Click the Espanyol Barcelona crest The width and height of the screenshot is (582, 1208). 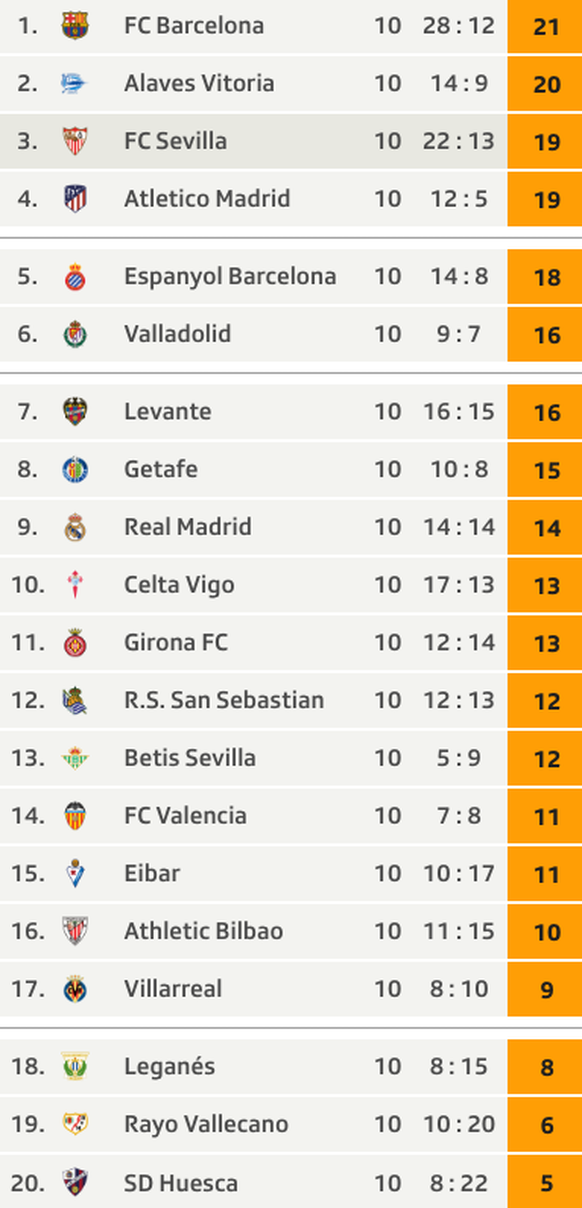[75, 277]
